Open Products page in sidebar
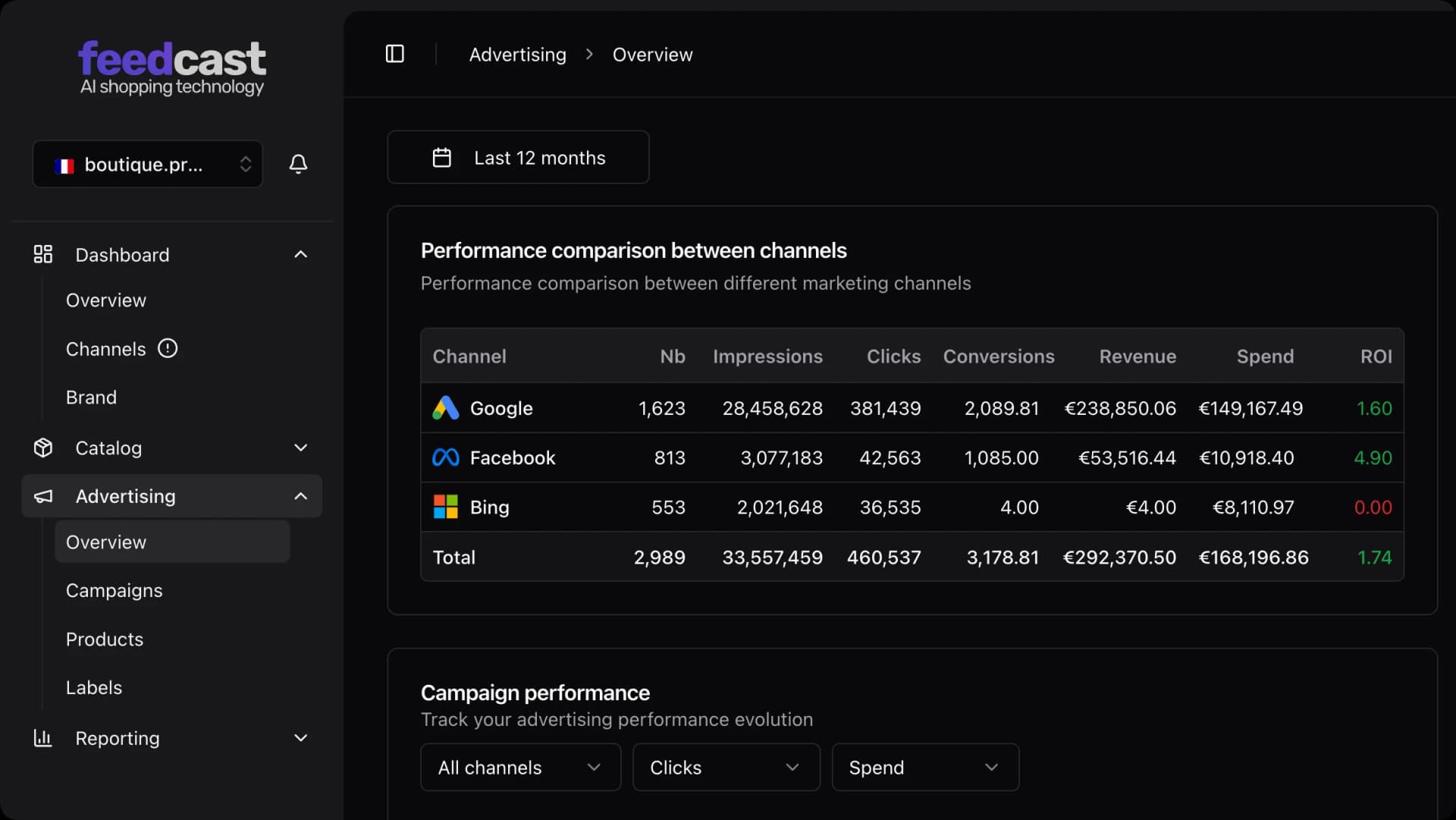Screen dimensions: 1456x820 coord(105,639)
